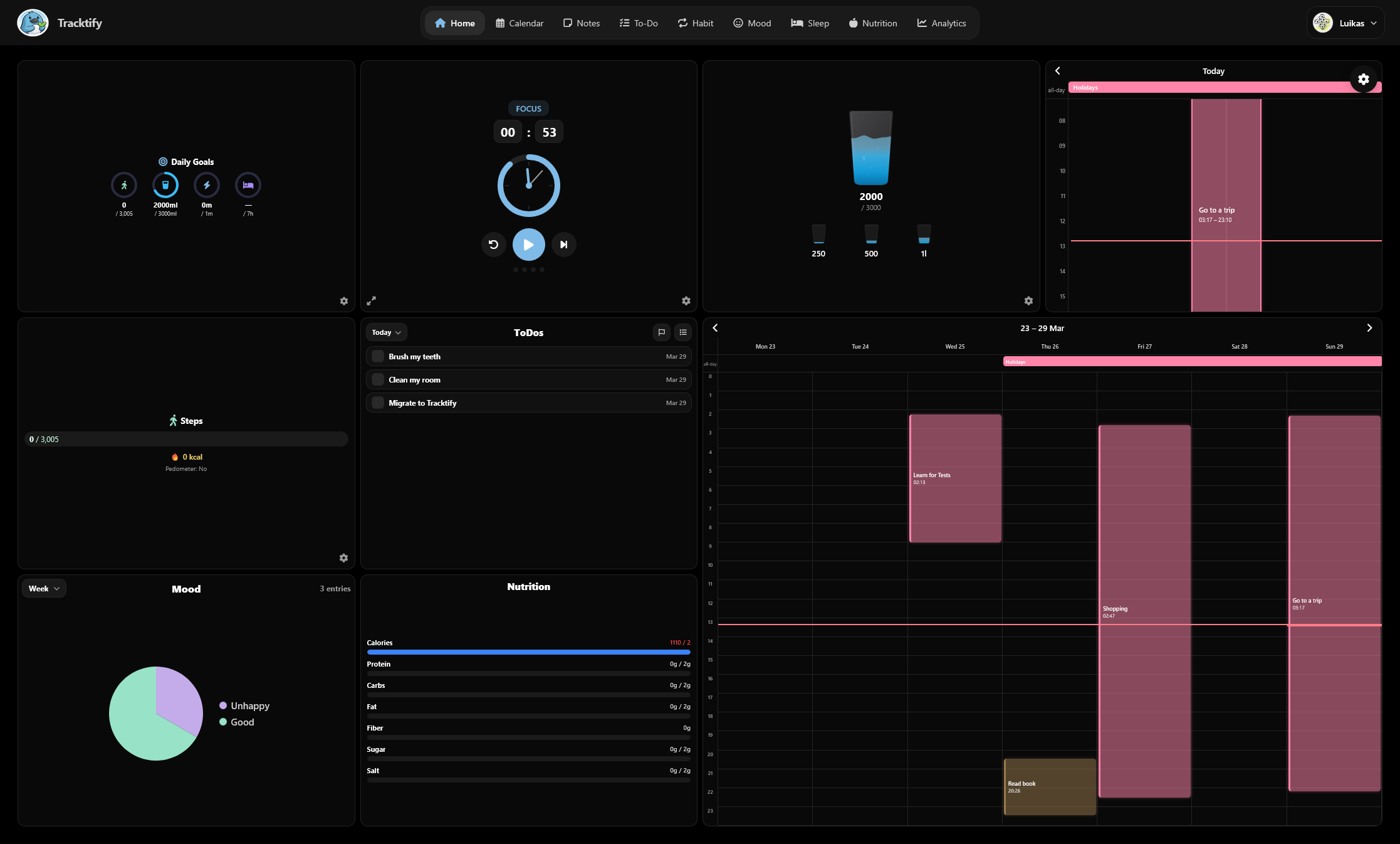
Task: Click the sleep bed goal icon
Action: [248, 185]
